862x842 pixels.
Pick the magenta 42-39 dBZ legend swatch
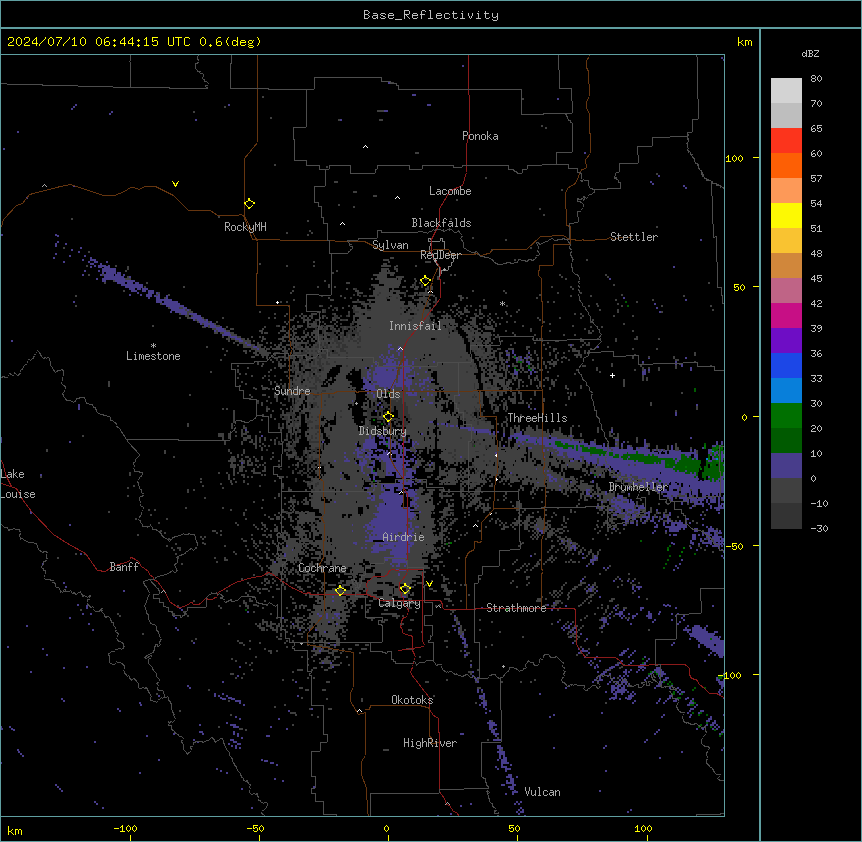tap(786, 315)
